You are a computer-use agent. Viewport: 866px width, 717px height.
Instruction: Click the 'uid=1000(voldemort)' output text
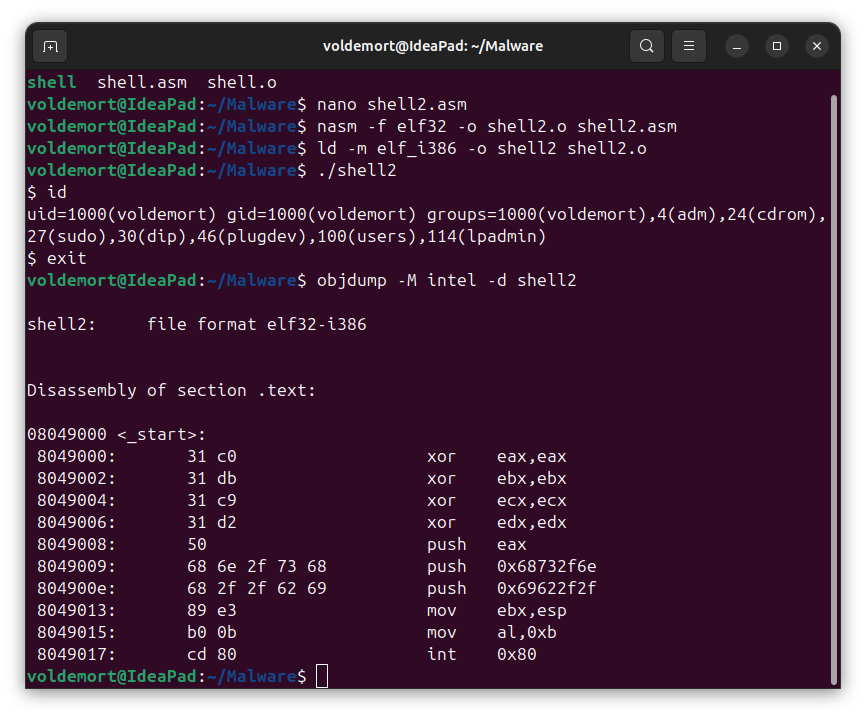pos(122,214)
